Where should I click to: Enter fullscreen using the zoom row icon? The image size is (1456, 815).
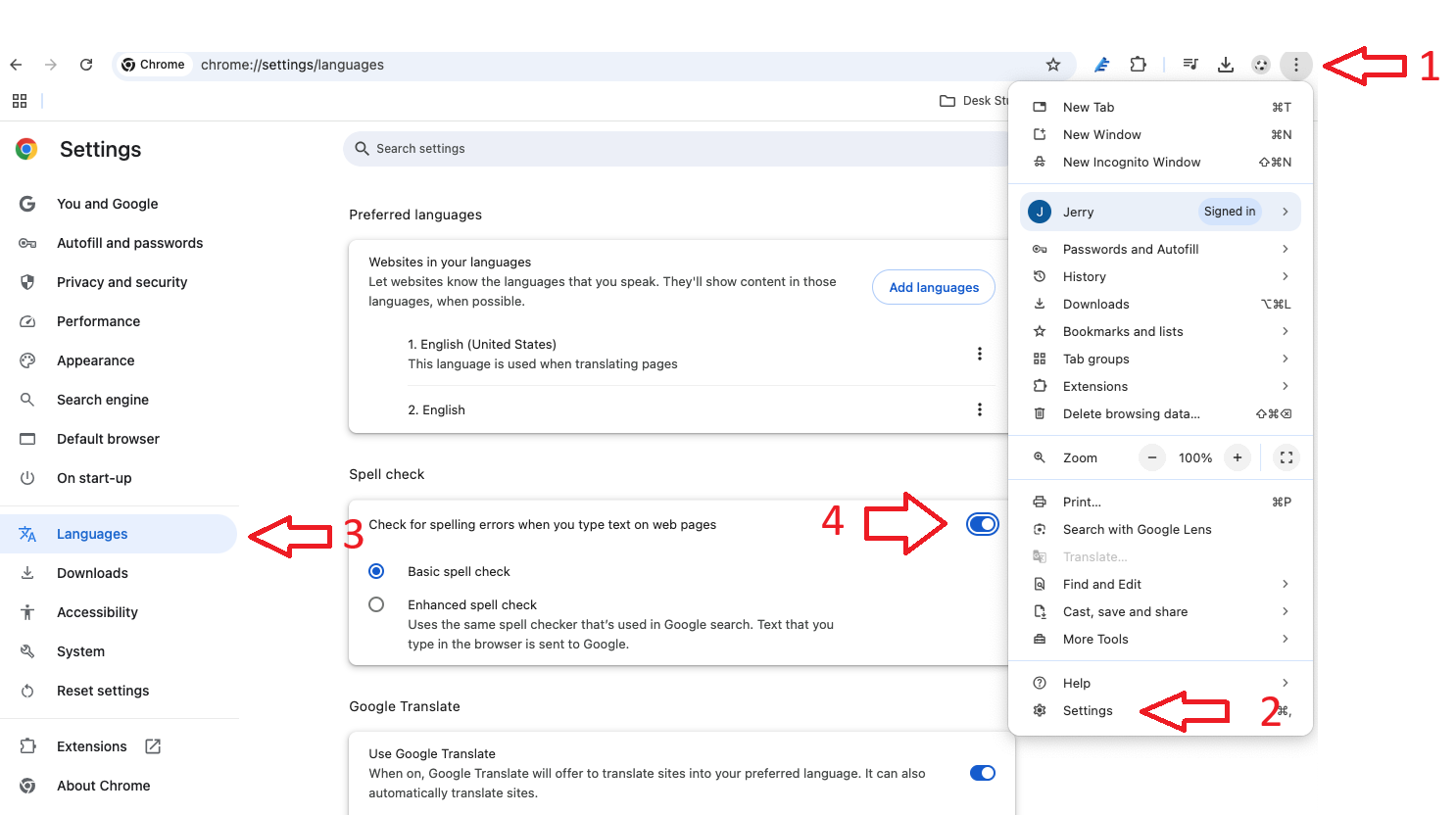tap(1286, 457)
